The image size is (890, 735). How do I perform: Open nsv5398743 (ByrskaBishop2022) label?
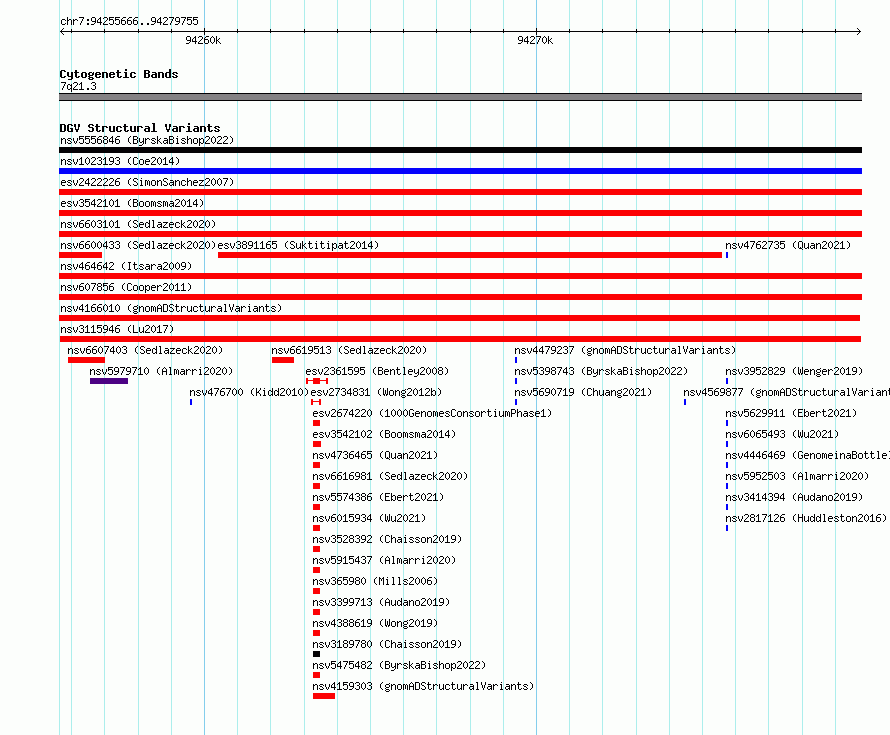601,371
